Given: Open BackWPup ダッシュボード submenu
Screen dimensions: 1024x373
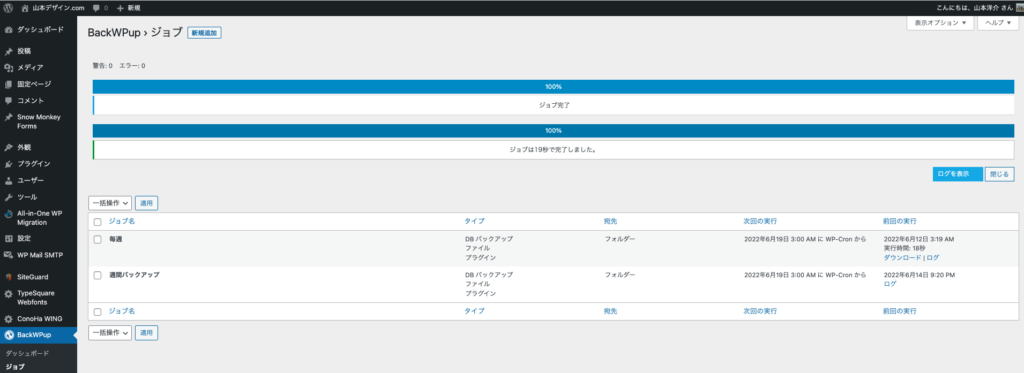Looking at the screenshot, I should [27, 353].
